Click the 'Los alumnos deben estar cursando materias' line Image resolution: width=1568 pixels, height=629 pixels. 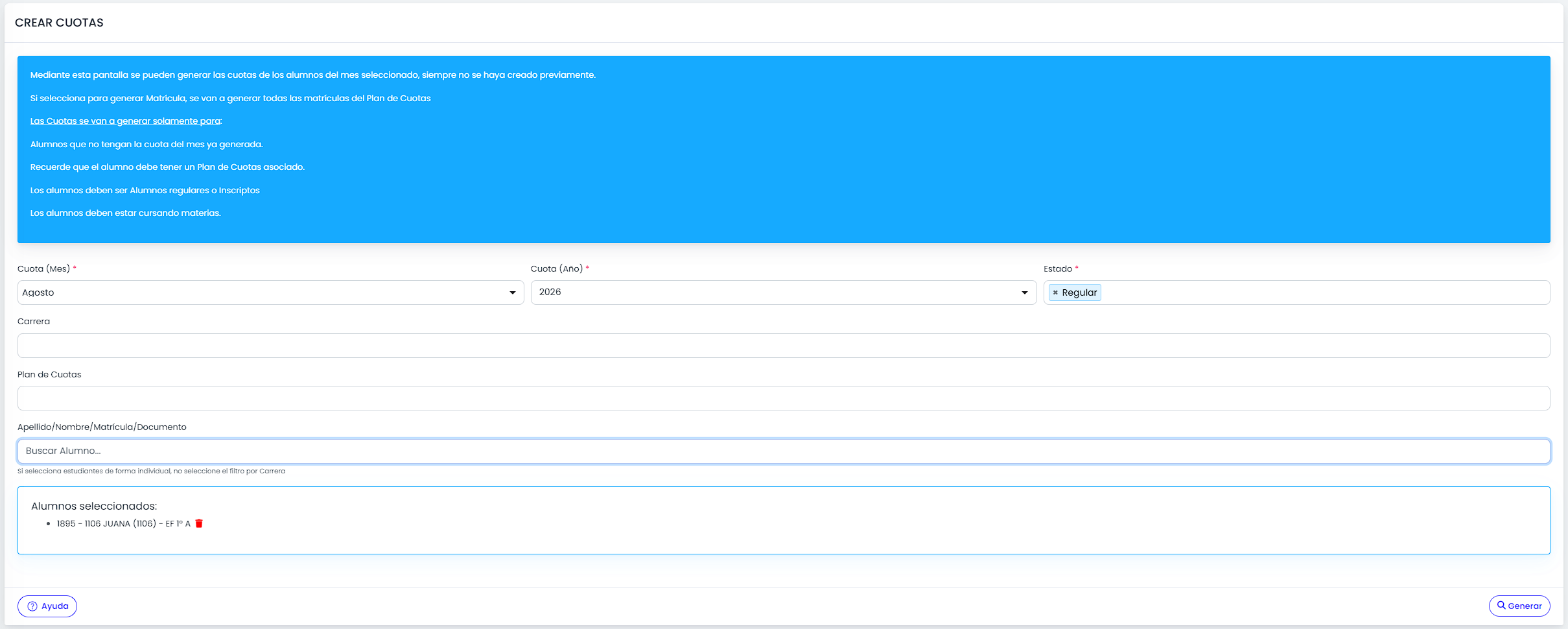click(x=126, y=213)
